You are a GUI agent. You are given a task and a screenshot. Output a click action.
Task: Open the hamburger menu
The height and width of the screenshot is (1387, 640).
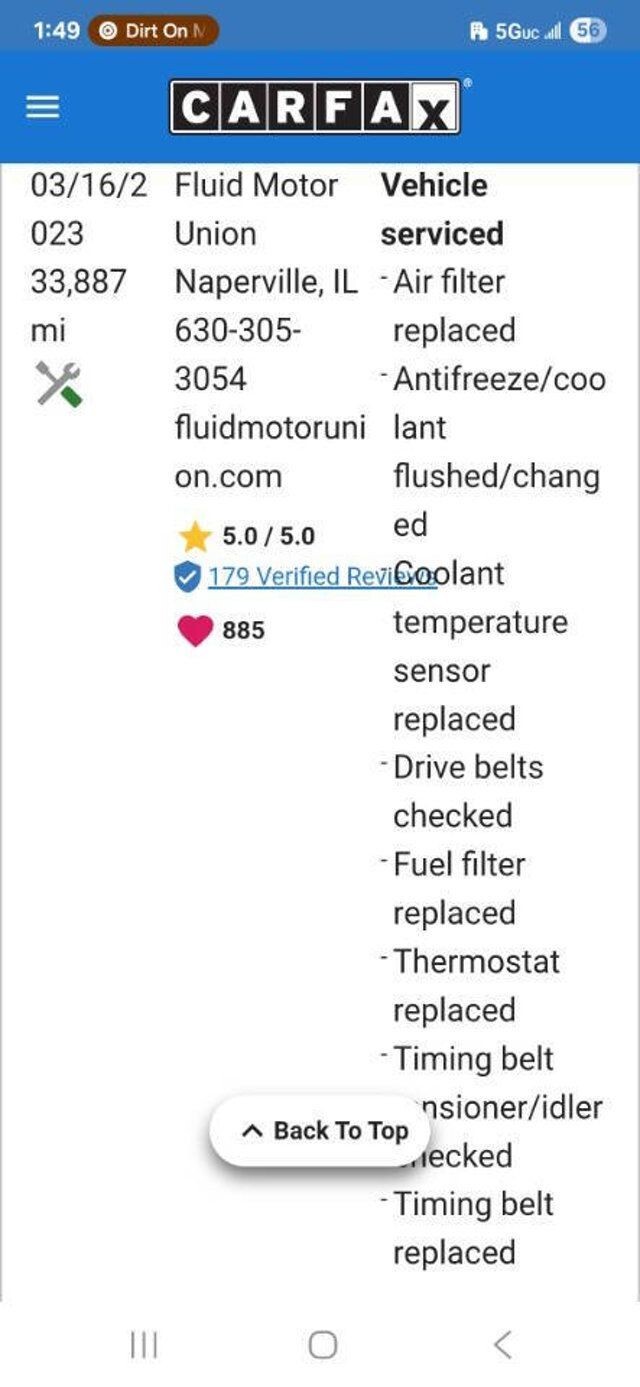tap(42, 107)
